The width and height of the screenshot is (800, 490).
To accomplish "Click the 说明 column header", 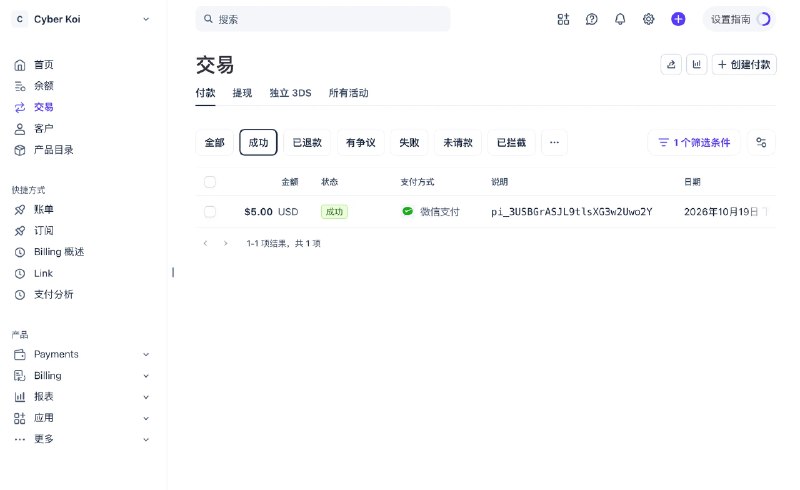I will [x=499, y=182].
